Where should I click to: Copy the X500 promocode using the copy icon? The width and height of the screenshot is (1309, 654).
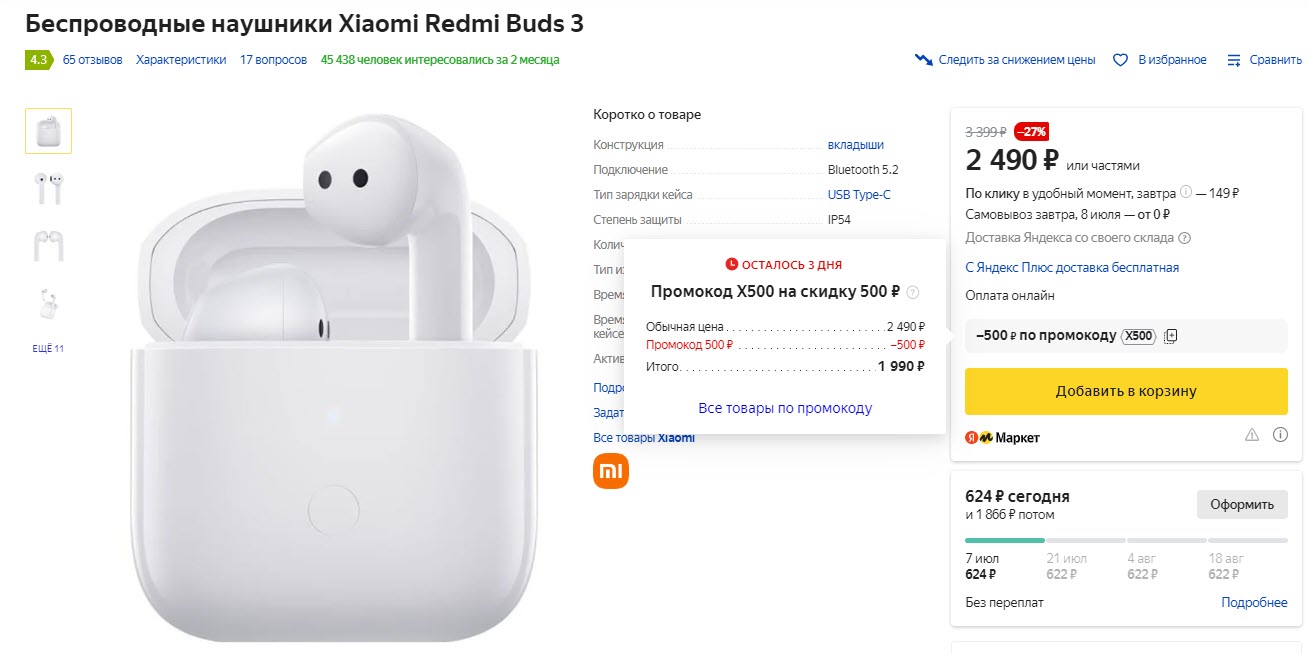click(1170, 336)
